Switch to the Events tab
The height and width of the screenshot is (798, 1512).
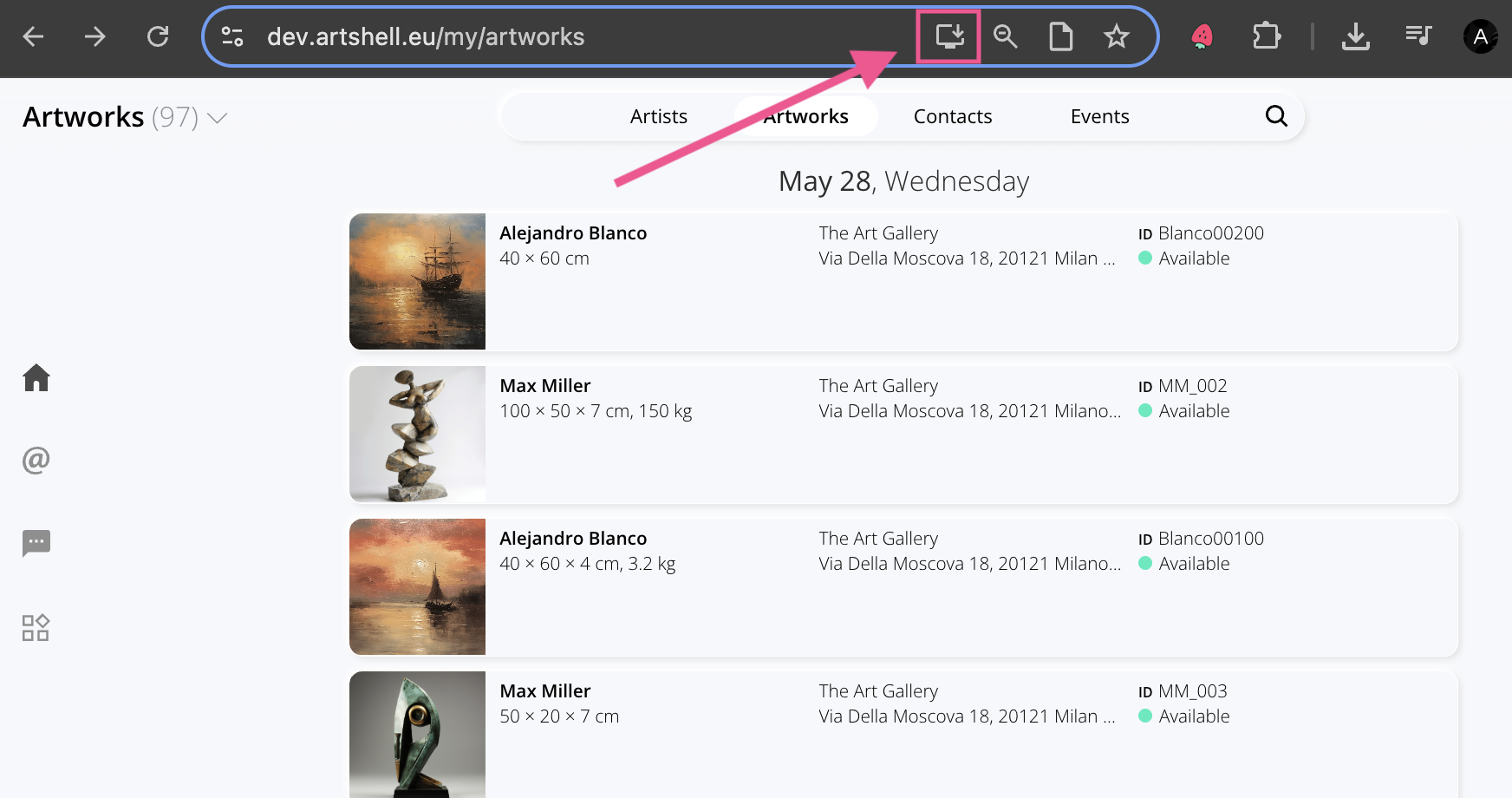coord(1099,116)
